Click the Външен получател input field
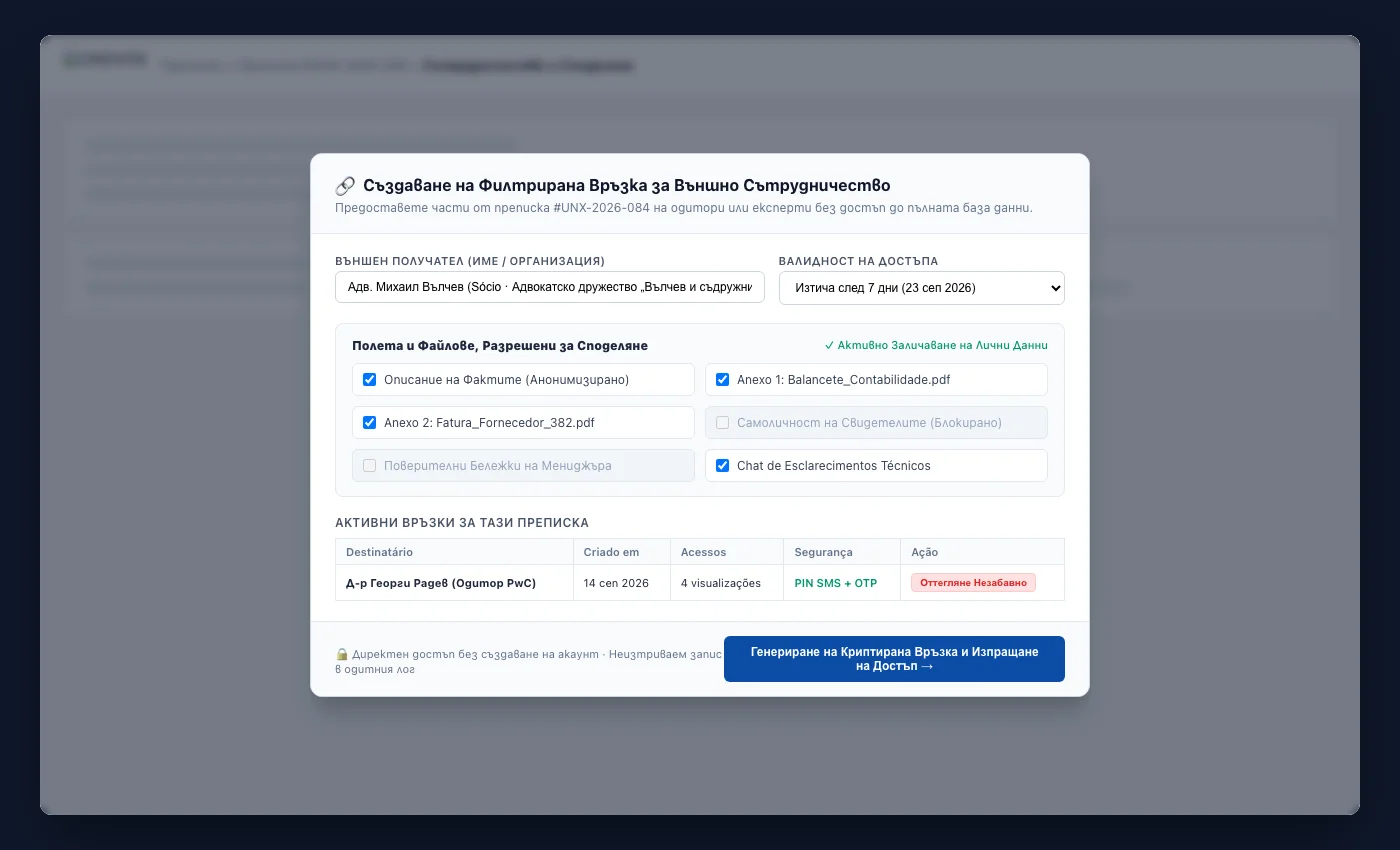This screenshot has width=1400, height=850. (550, 288)
